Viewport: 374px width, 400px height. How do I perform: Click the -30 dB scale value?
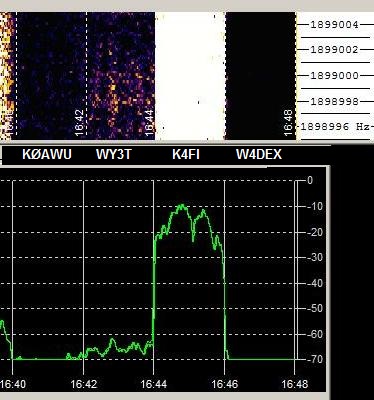(315, 257)
